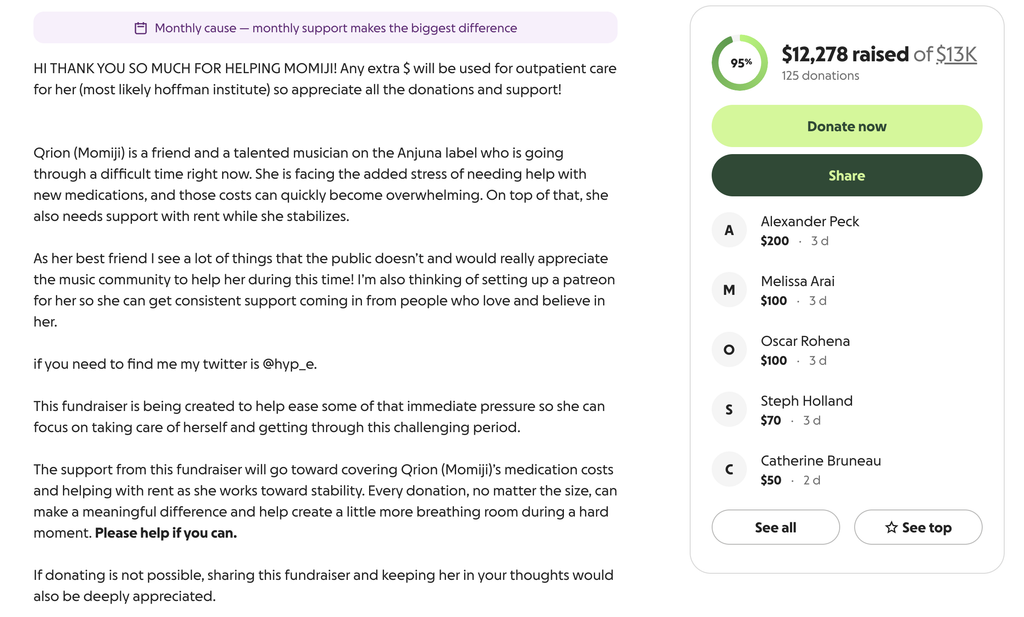The width and height of the screenshot is (1024, 617).
Task: Click the 125 donations count
Action: coord(820,76)
